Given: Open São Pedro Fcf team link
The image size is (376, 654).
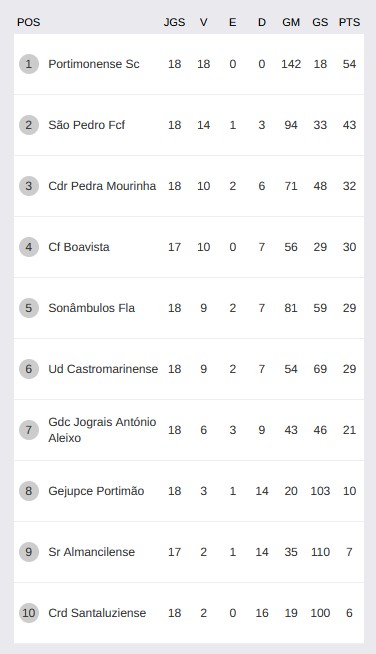Looking at the screenshot, I should (86, 125).
